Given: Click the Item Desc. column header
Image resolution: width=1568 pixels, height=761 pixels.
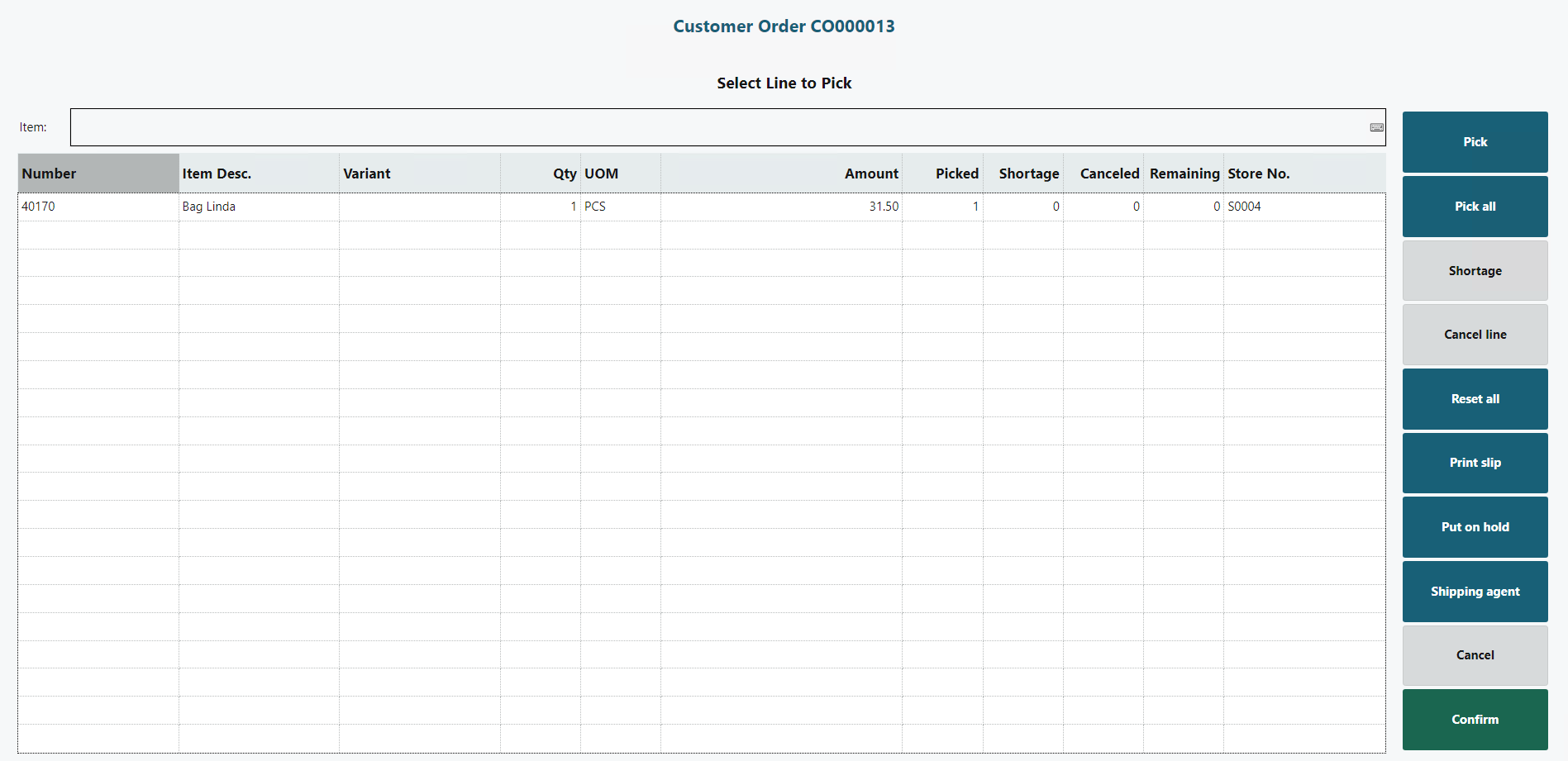Looking at the screenshot, I should (258, 174).
